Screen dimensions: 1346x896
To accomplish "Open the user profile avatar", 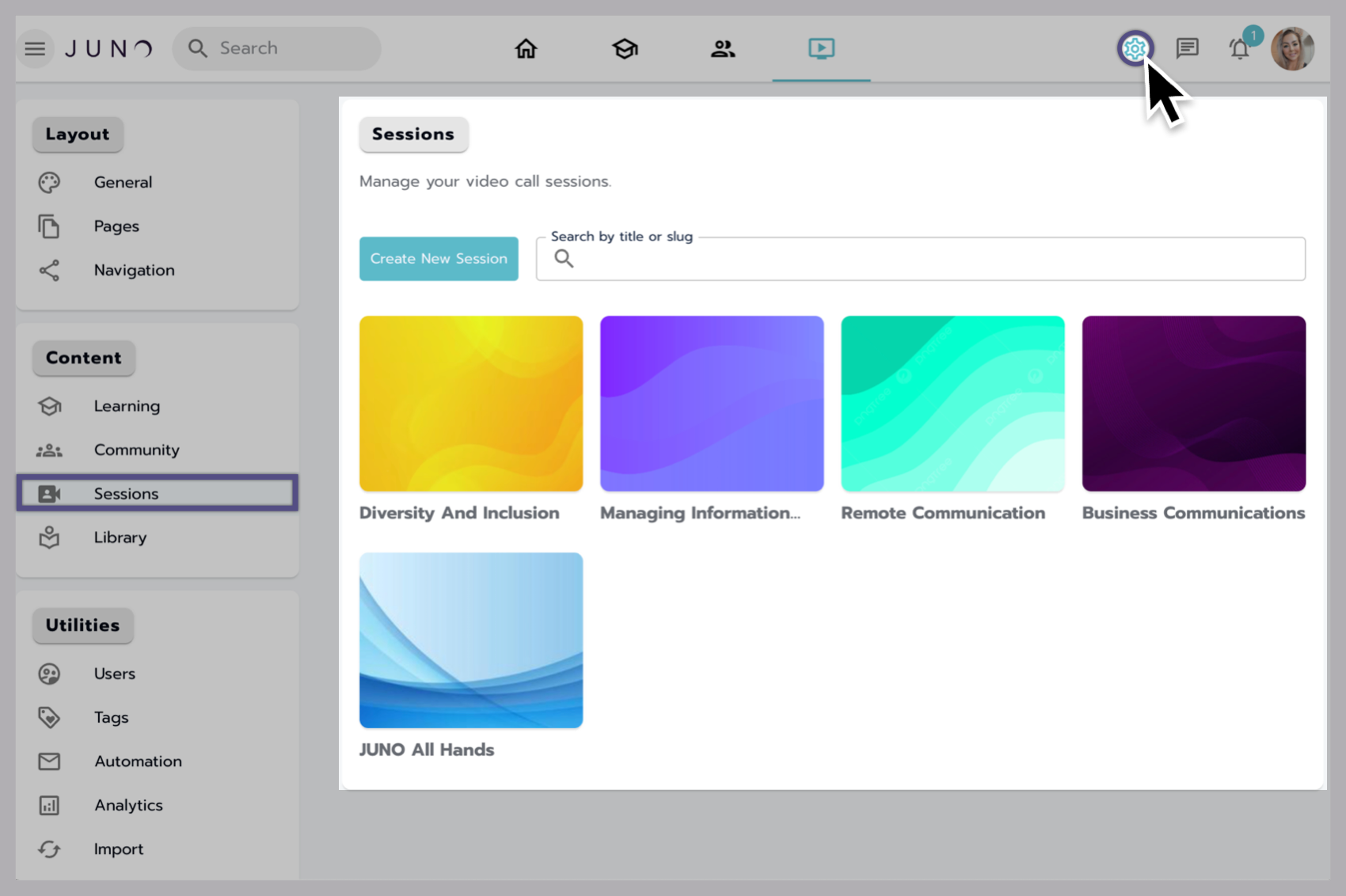I will (x=1292, y=48).
